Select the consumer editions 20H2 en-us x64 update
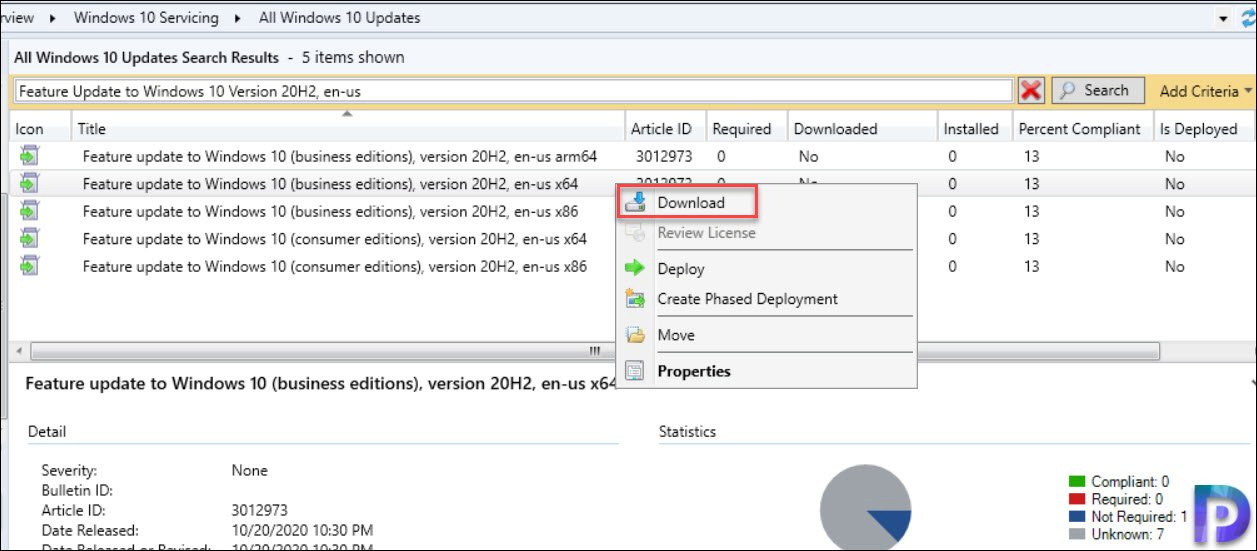Image resolution: width=1257 pixels, height=551 pixels. coord(334,239)
